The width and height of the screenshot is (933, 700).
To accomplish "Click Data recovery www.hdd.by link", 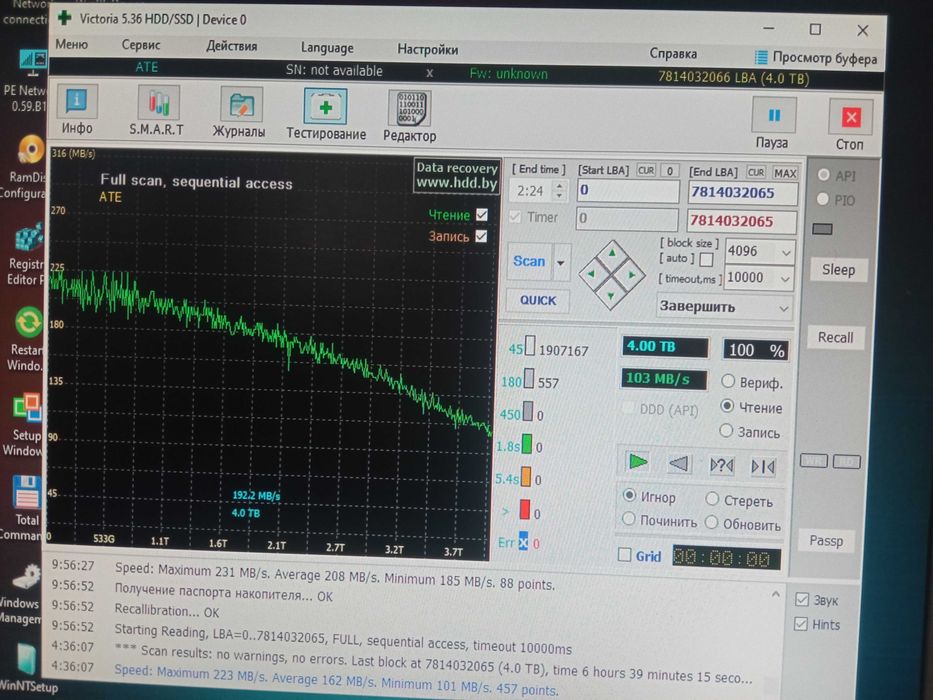I will click(x=456, y=175).
